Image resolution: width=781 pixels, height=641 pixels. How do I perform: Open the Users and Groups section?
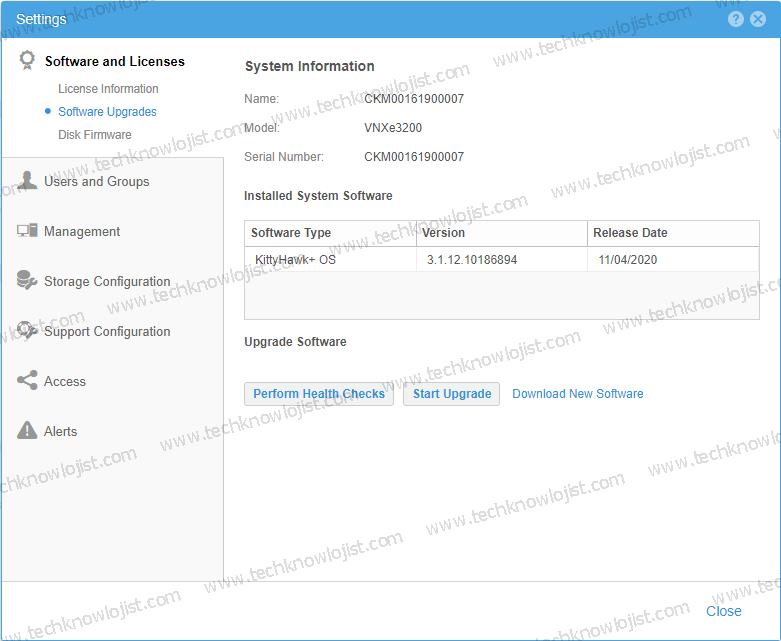97,181
